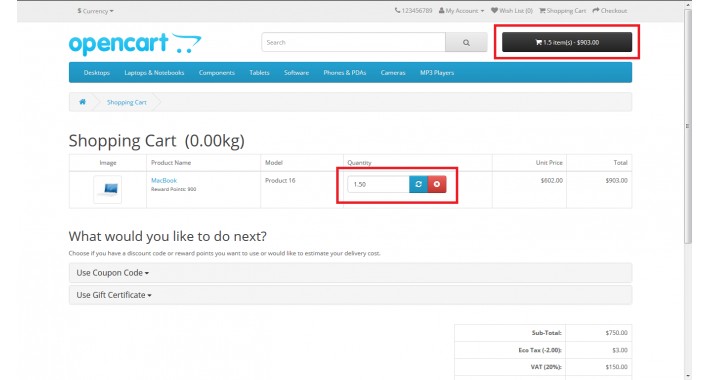Update MacBook quantity with refresh button
The height and width of the screenshot is (380, 710).
pos(418,184)
